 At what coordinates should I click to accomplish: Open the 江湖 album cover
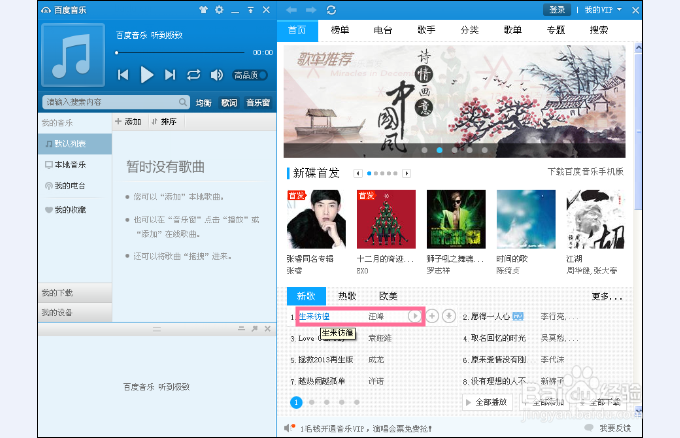[x=595, y=219]
